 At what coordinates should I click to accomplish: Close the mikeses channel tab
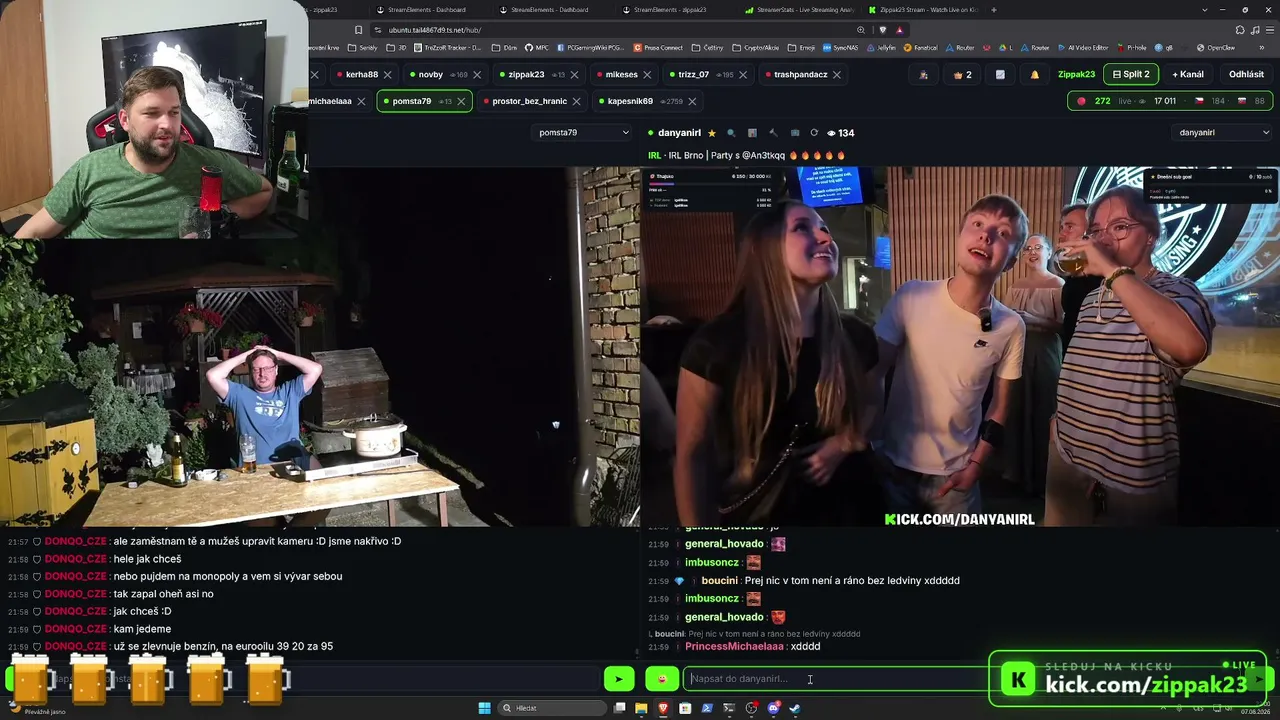[647, 75]
